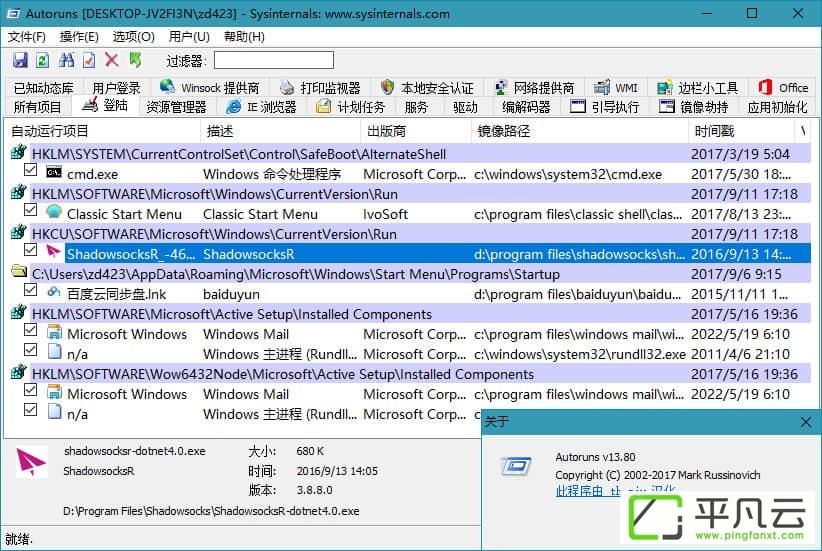822x551 pixels.
Task: Click the blank file icon of first n/a entry
Action: (x=55, y=352)
